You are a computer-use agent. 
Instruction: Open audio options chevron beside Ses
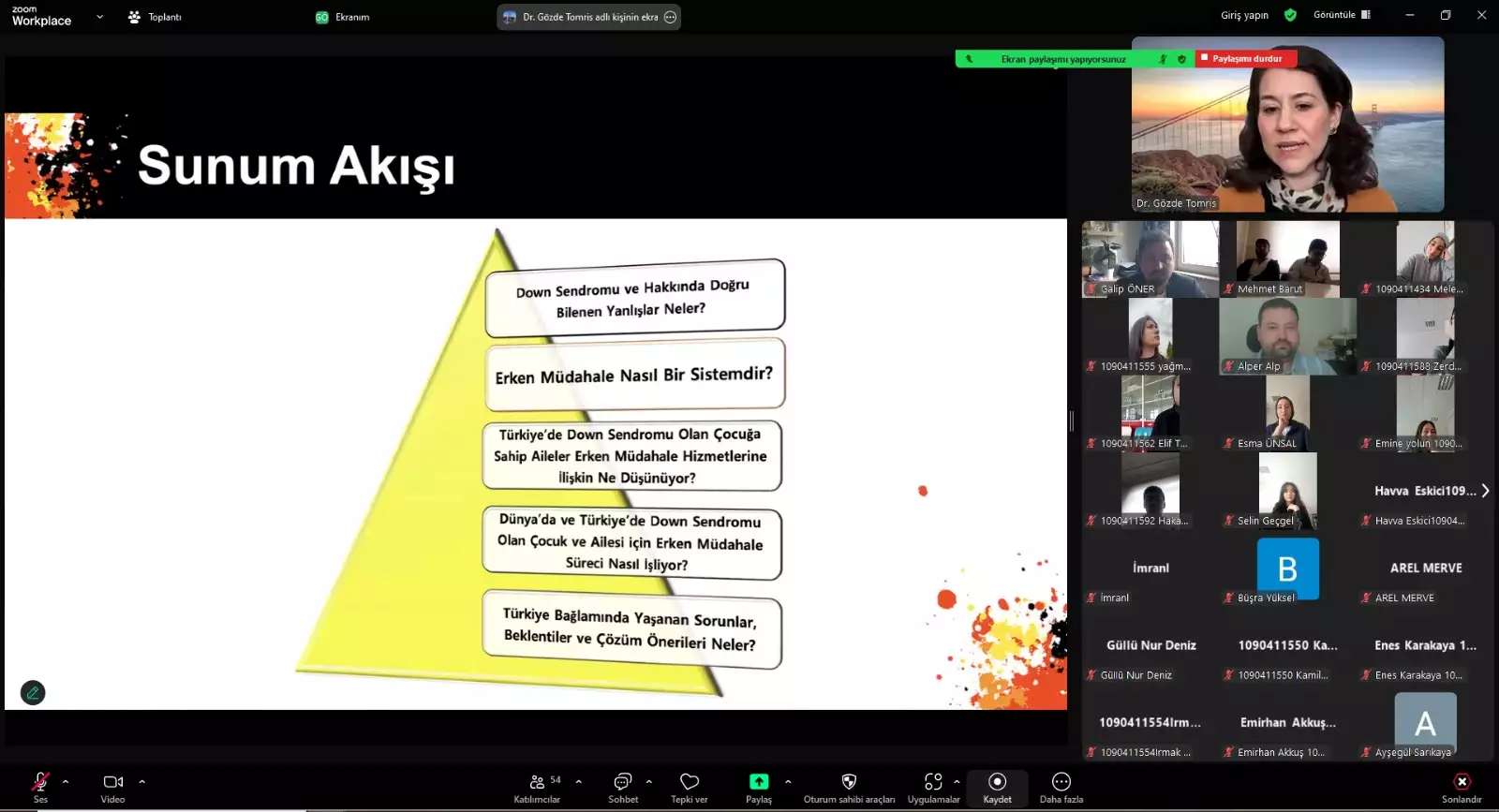click(66, 781)
